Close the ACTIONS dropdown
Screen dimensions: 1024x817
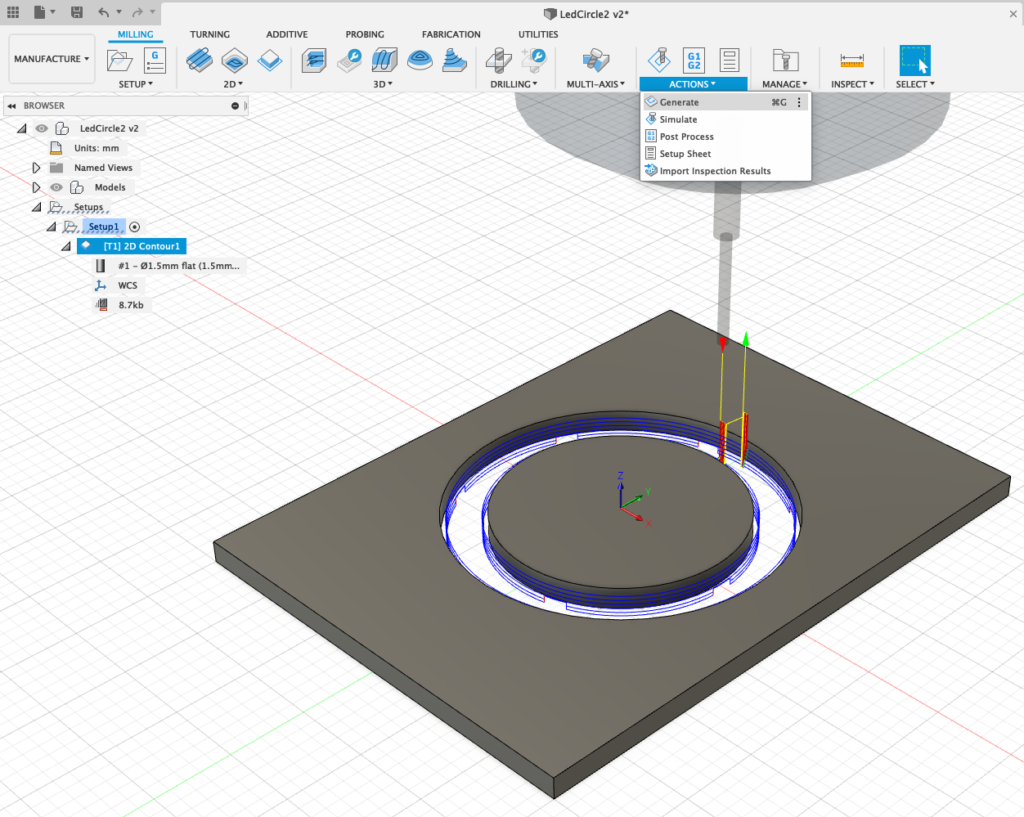point(693,84)
